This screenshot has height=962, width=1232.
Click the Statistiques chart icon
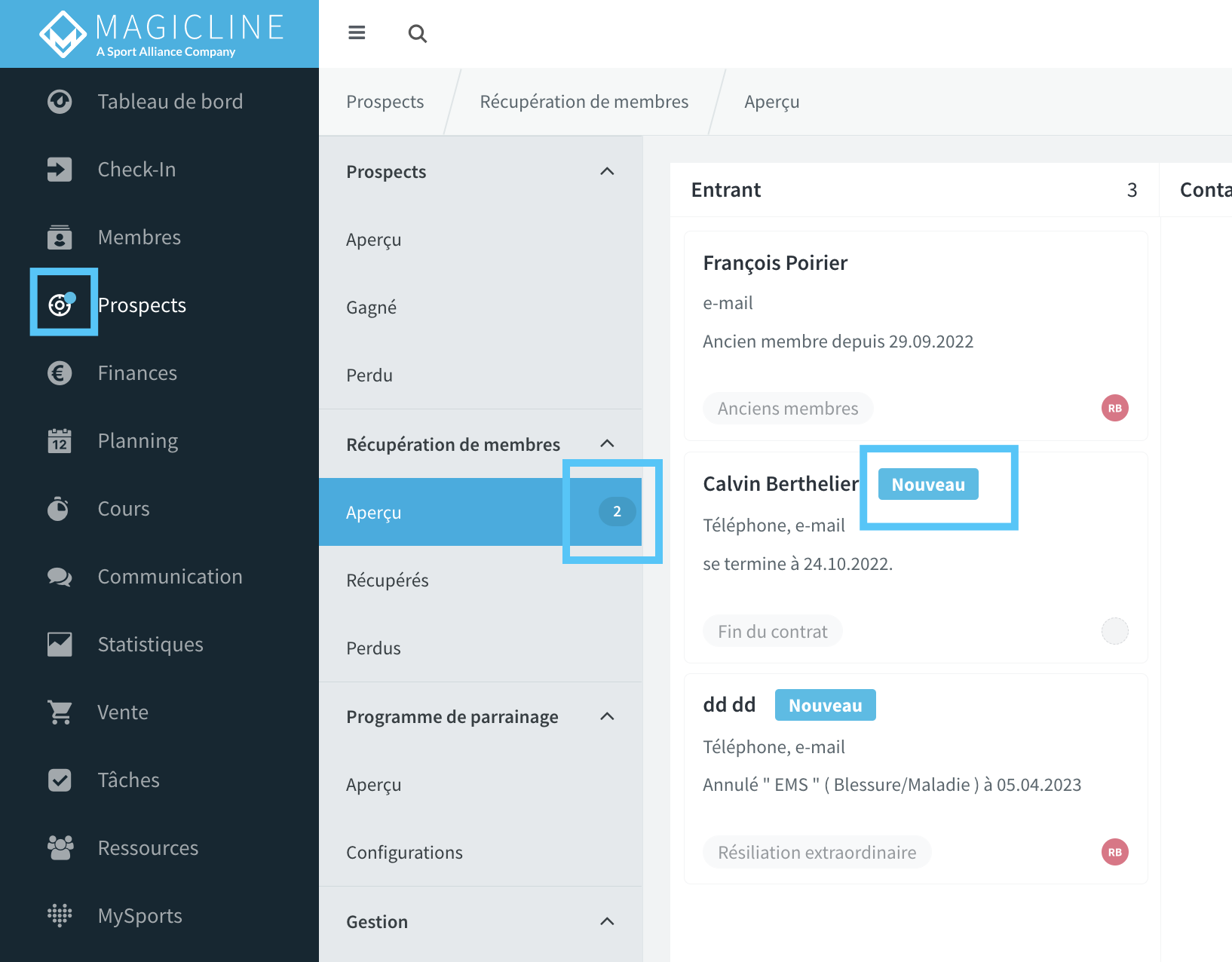click(x=60, y=644)
